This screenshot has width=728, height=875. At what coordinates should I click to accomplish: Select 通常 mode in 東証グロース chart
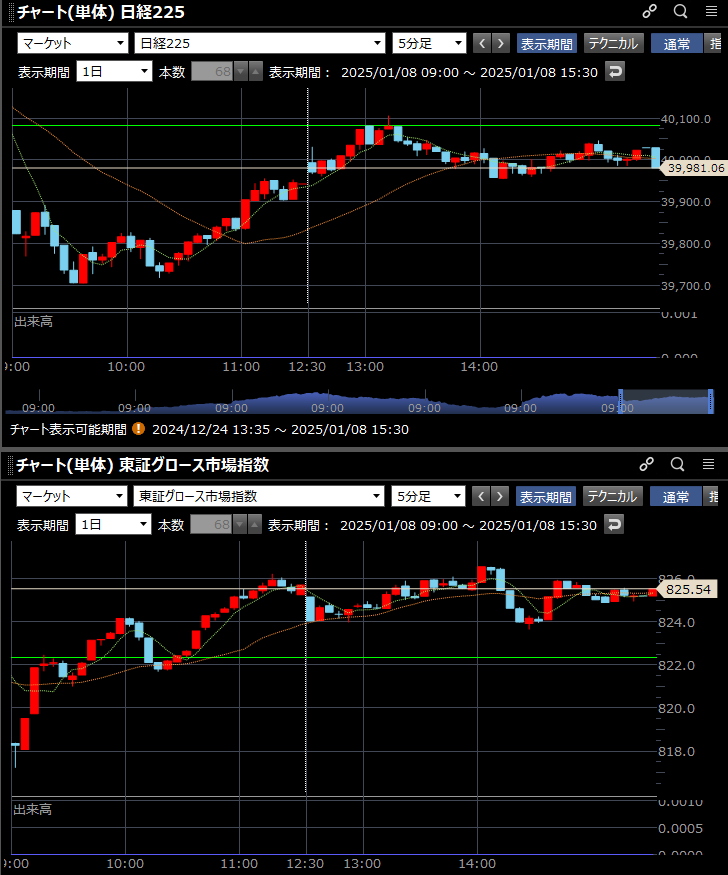coord(676,496)
